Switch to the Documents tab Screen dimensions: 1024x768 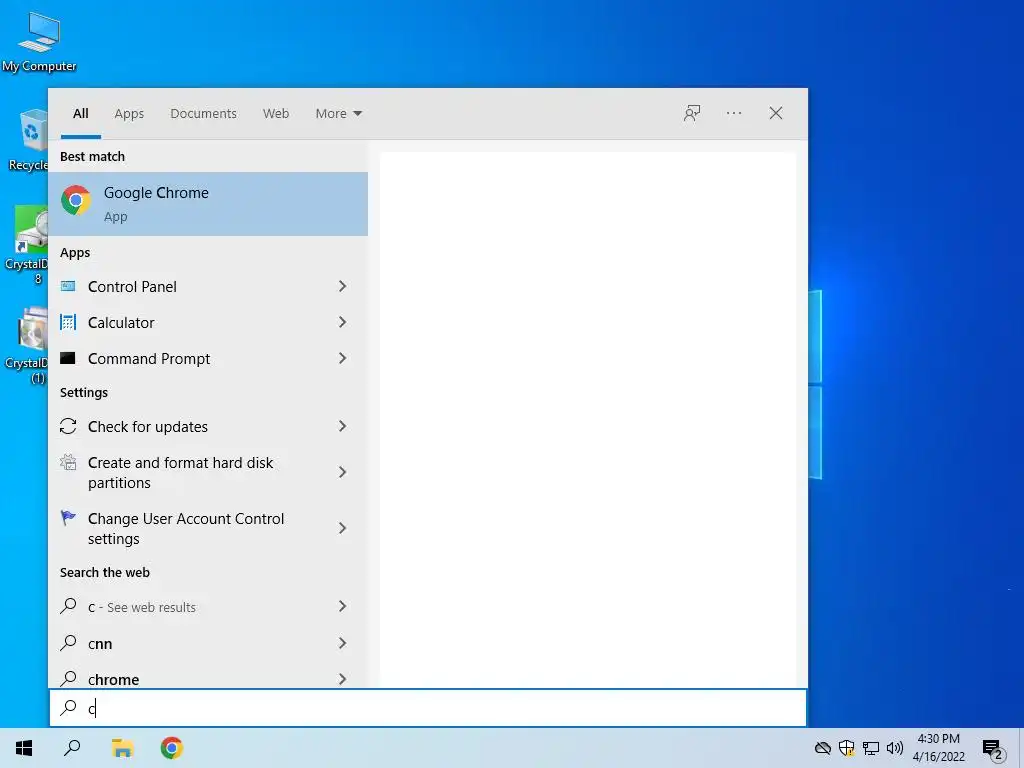pyautogui.click(x=203, y=114)
